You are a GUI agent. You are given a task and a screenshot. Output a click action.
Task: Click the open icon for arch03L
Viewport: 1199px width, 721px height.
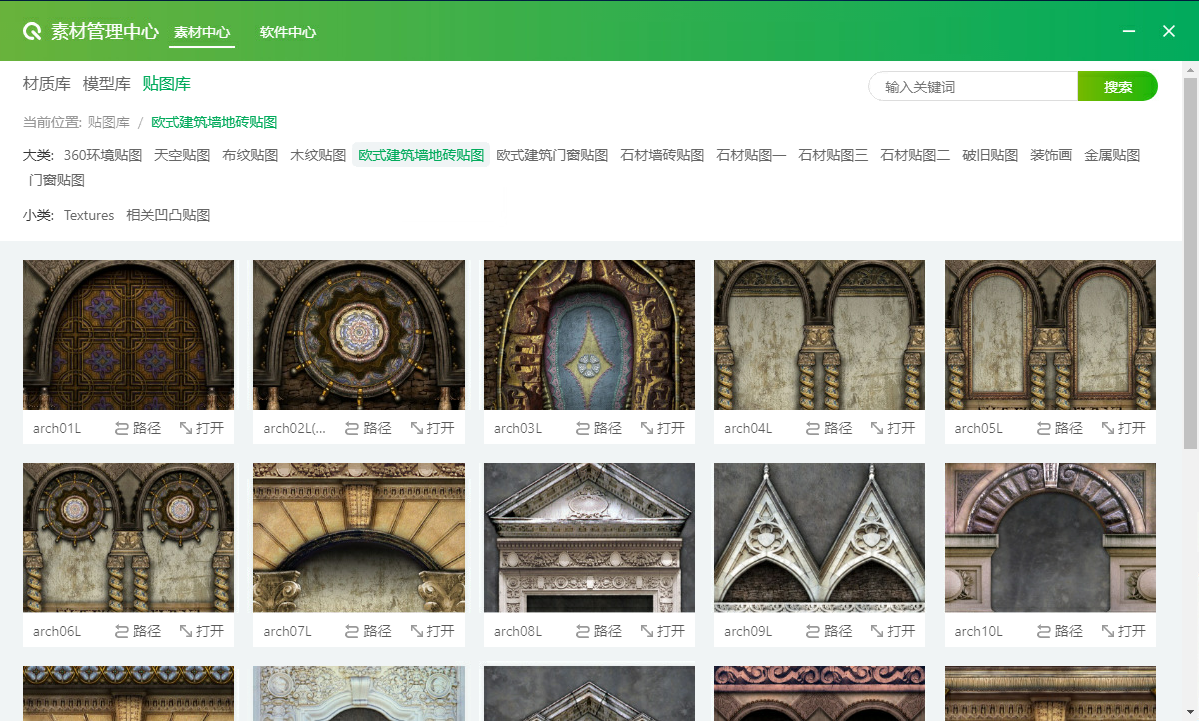(647, 428)
